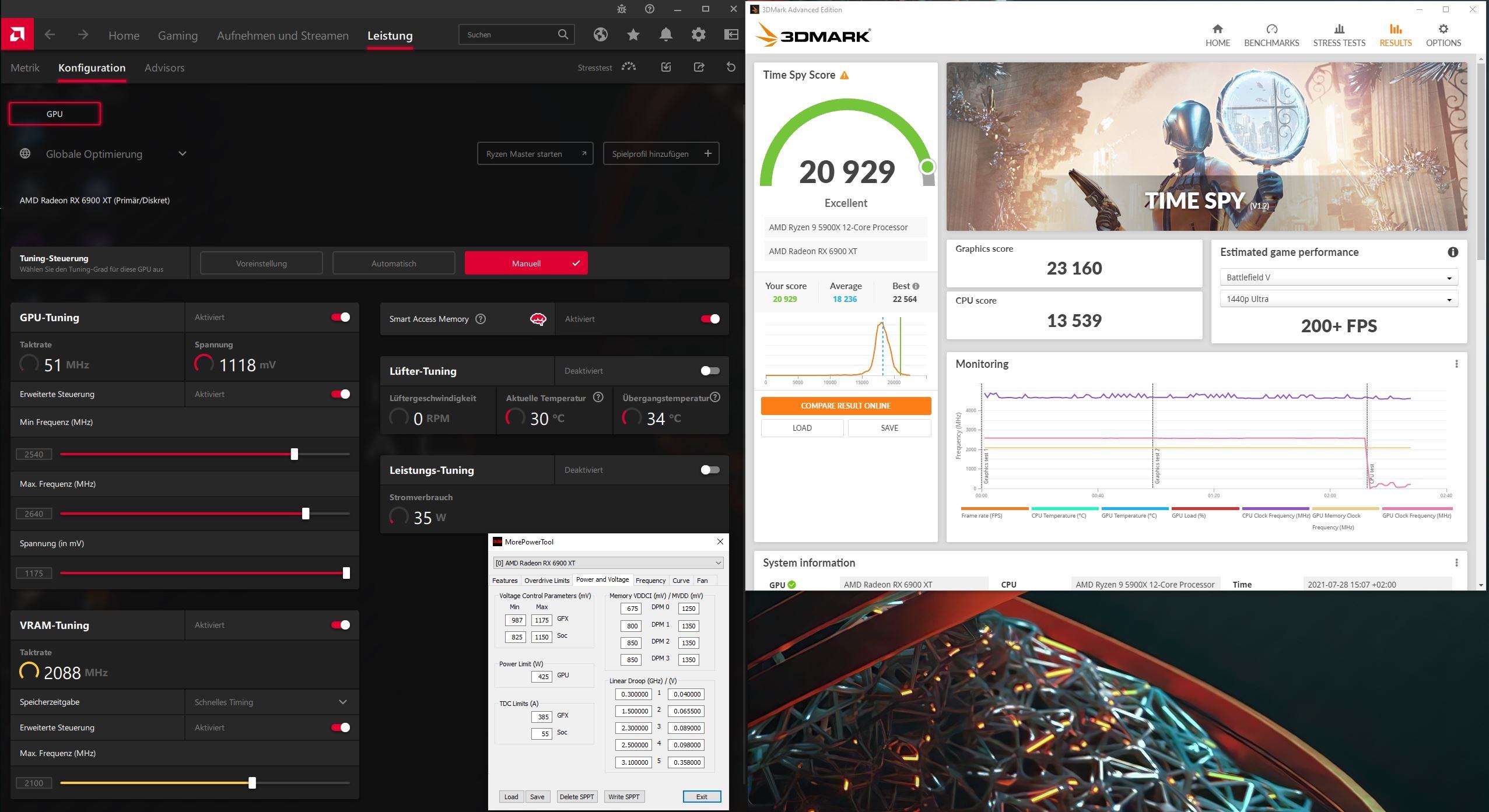Click the Min Frequenz slider handle
The height and width of the screenshot is (812, 1489).
pos(295,454)
